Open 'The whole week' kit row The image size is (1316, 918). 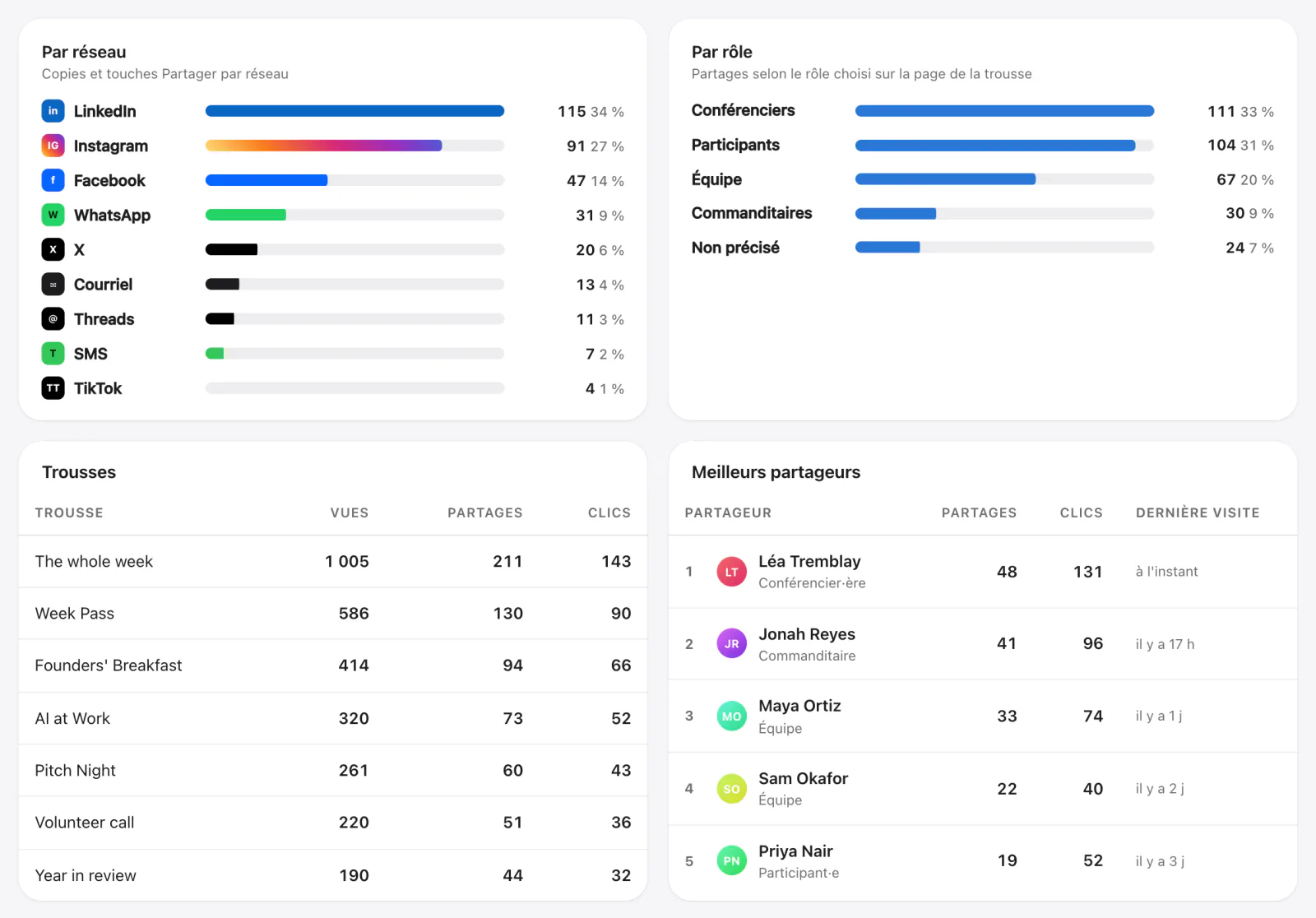click(333, 562)
